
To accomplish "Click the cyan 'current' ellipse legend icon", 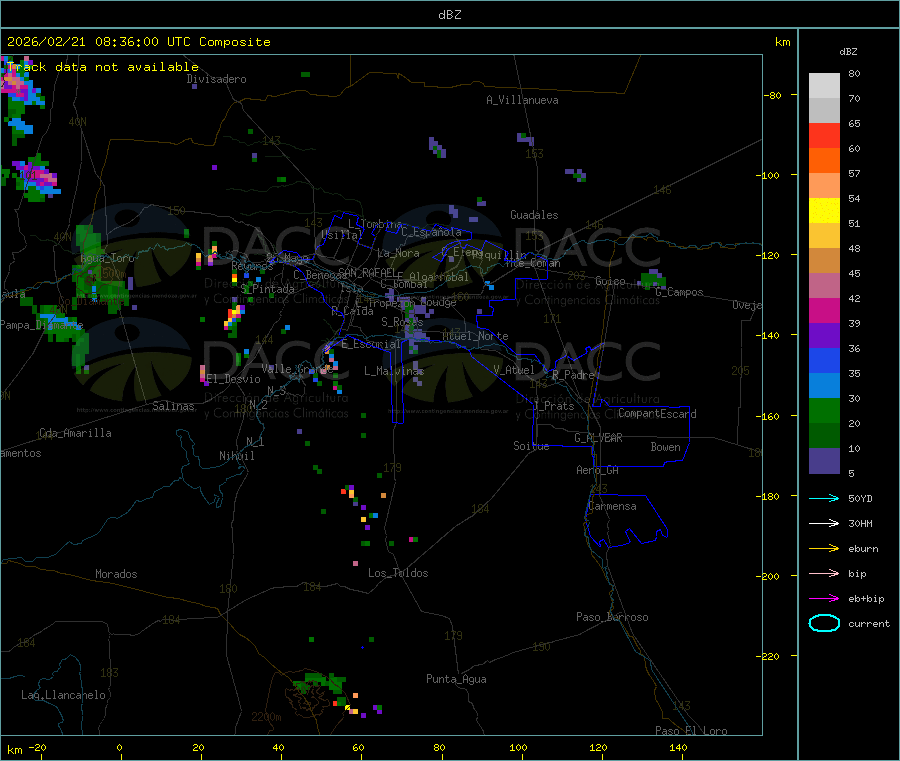I will point(824,623).
